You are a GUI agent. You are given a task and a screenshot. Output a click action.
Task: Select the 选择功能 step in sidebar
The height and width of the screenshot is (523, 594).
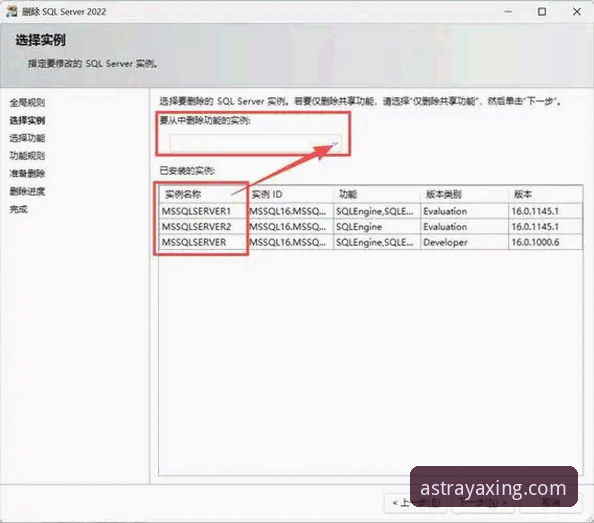click(x=27, y=138)
